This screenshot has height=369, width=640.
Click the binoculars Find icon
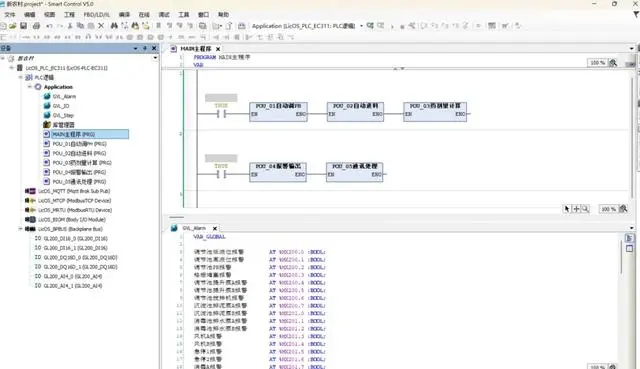point(114,26)
